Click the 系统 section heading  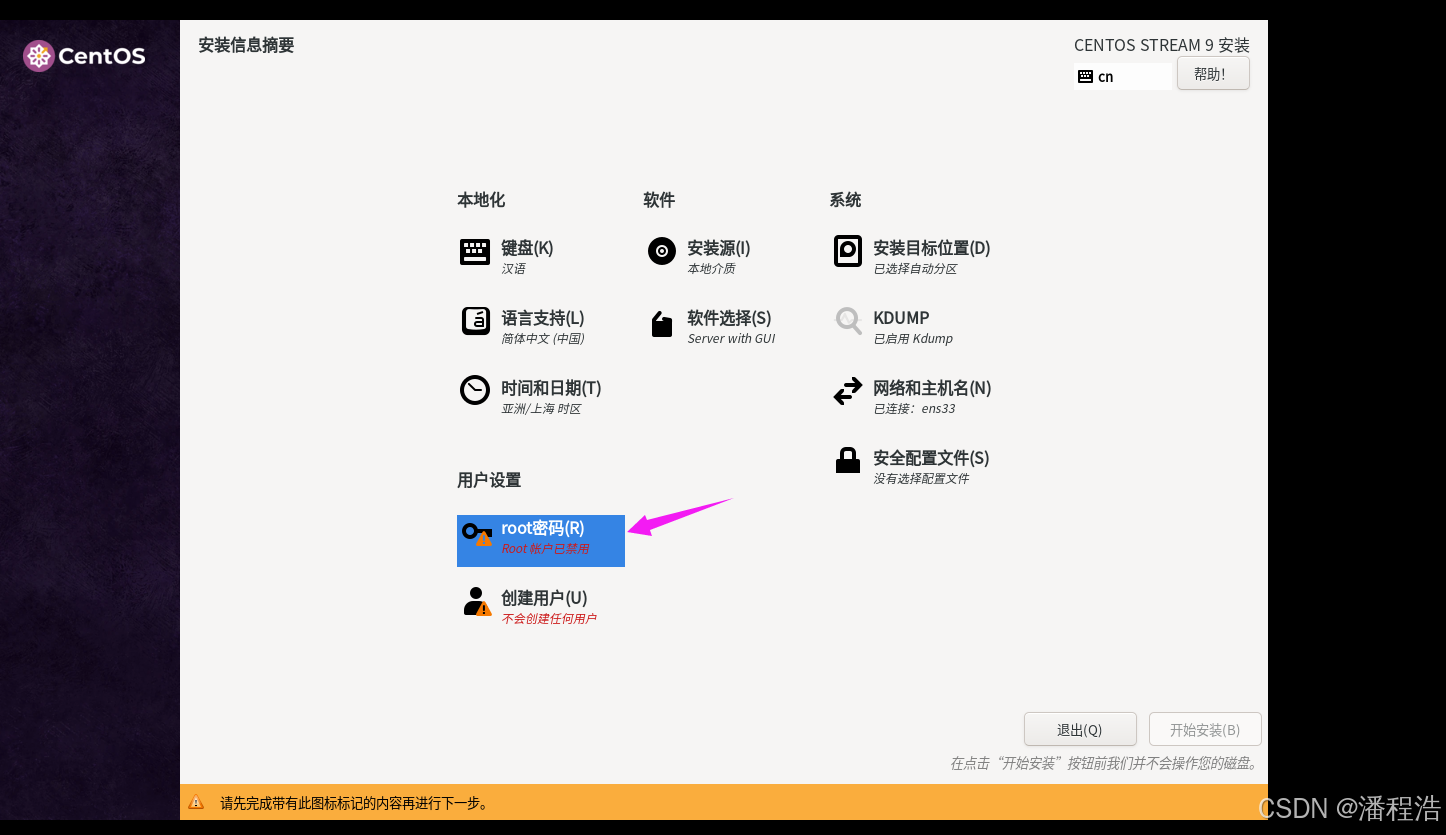click(845, 200)
